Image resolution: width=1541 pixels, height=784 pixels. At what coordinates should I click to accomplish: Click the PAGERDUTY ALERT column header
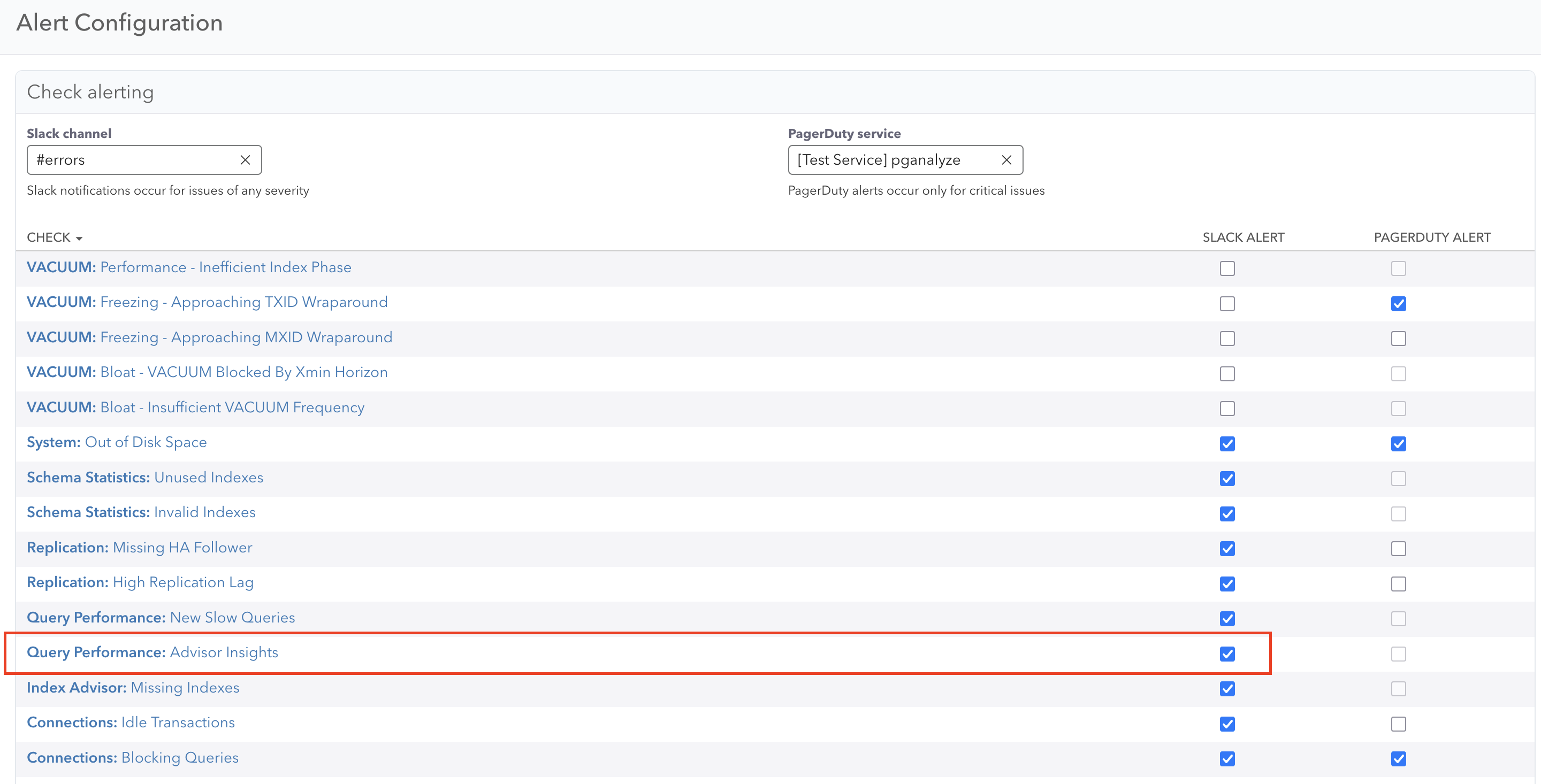[1432, 237]
